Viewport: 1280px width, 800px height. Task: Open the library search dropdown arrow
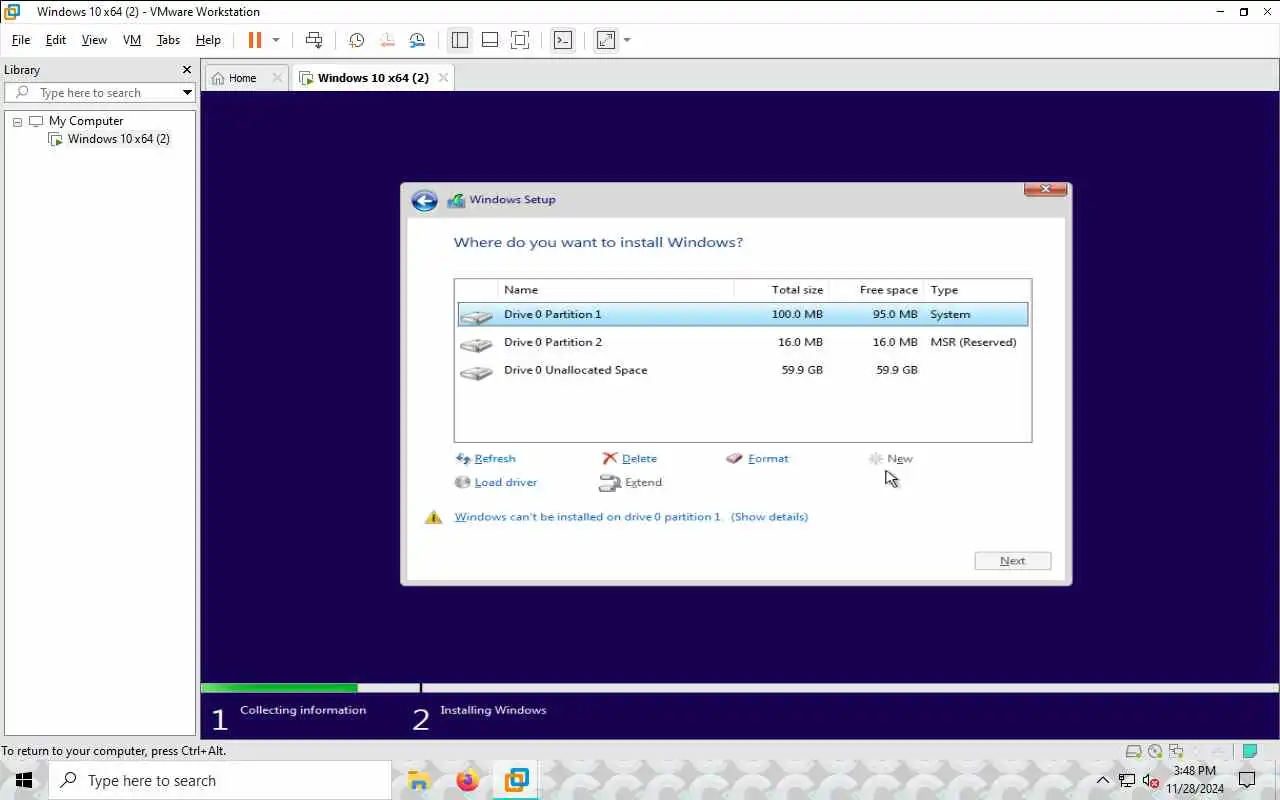187,93
